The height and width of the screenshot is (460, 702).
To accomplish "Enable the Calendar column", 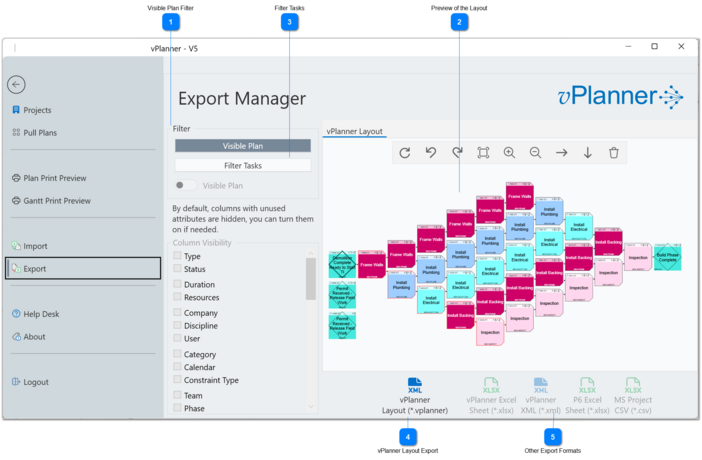I will (177, 366).
